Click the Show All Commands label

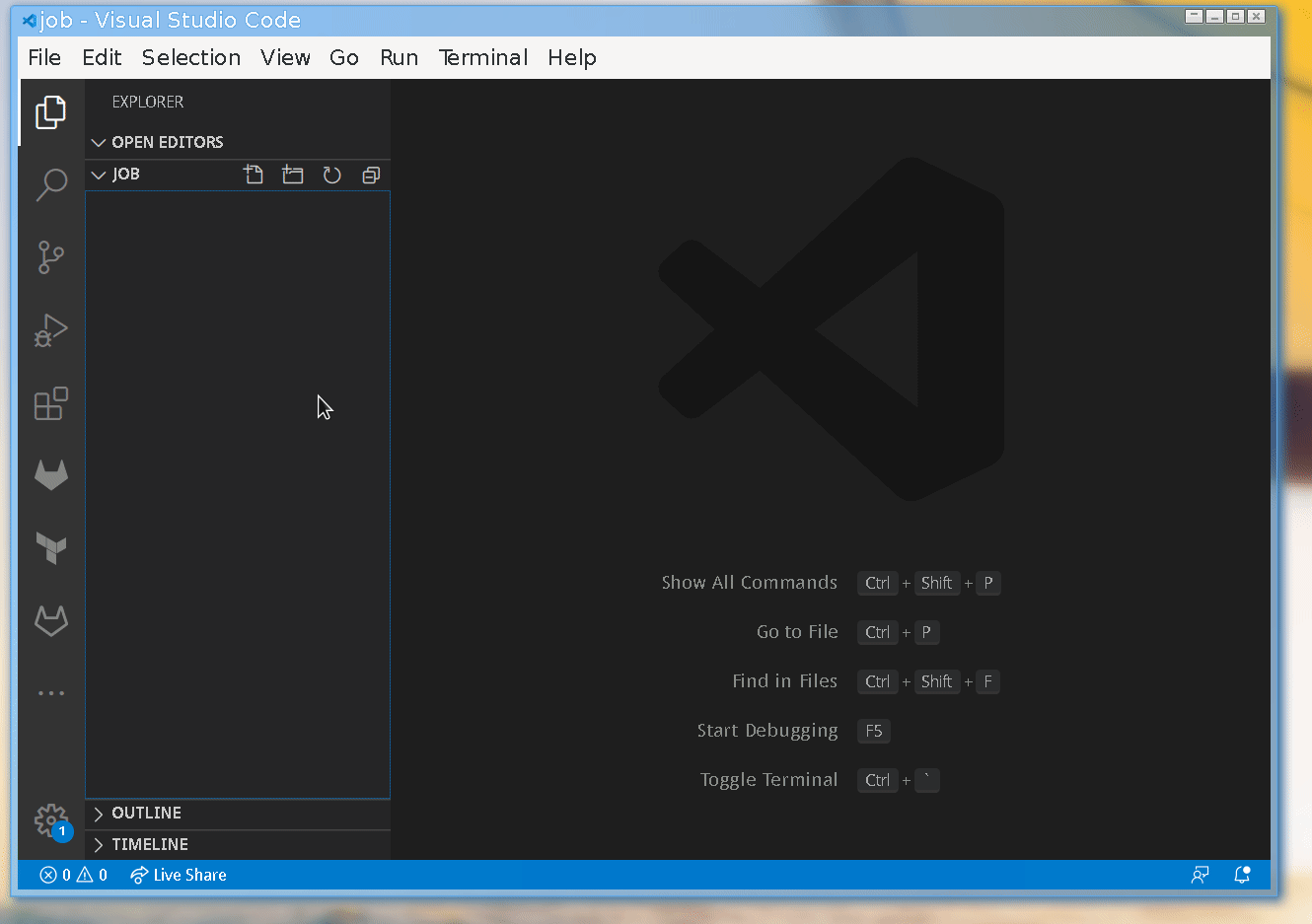pos(750,583)
